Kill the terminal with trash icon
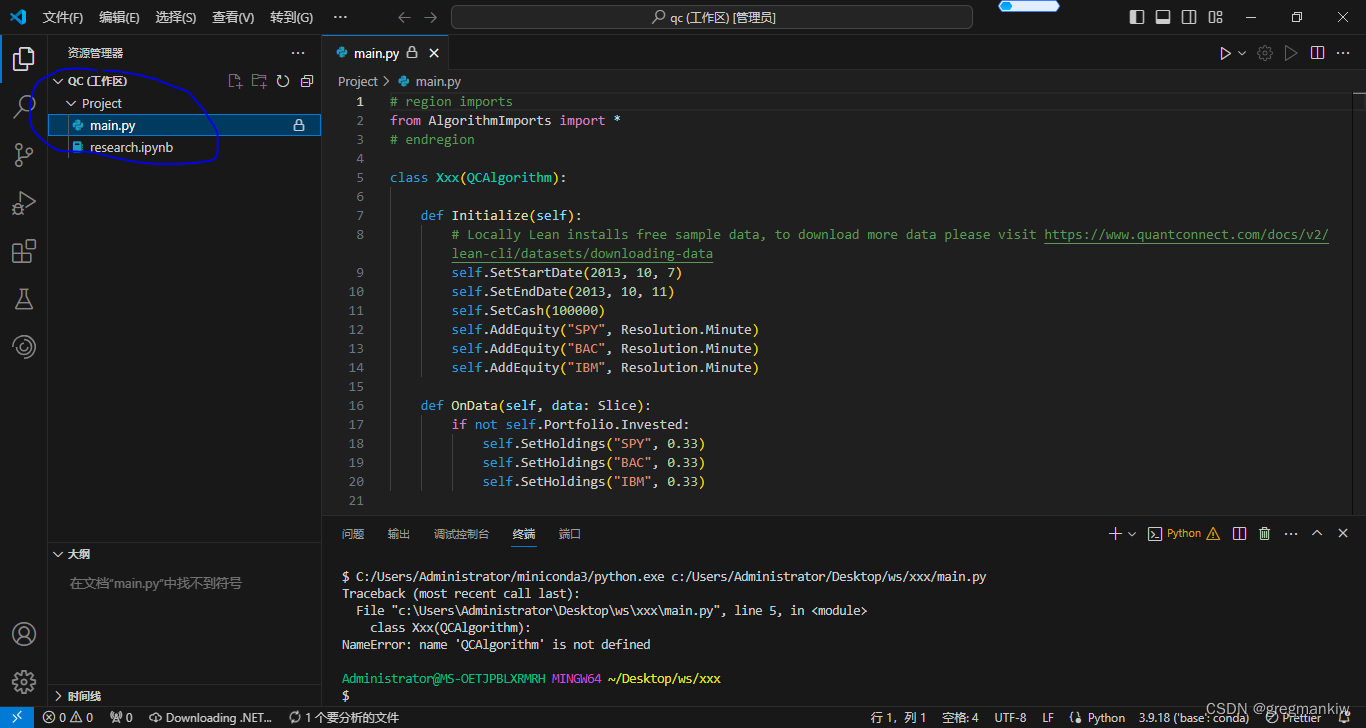This screenshot has height=728, width=1366. click(x=1265, y=534)
